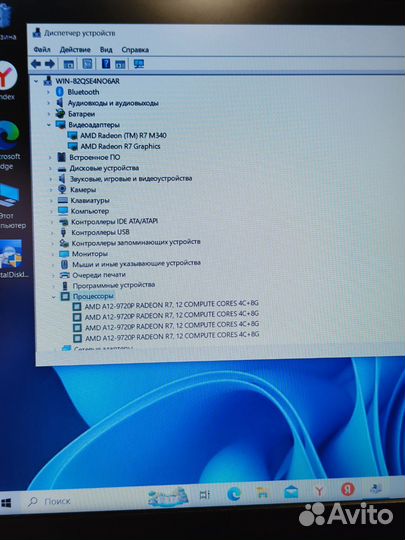Click the Bluetooth icon in tree
Viewport: 405px width, 540px height.
[60, 92]
